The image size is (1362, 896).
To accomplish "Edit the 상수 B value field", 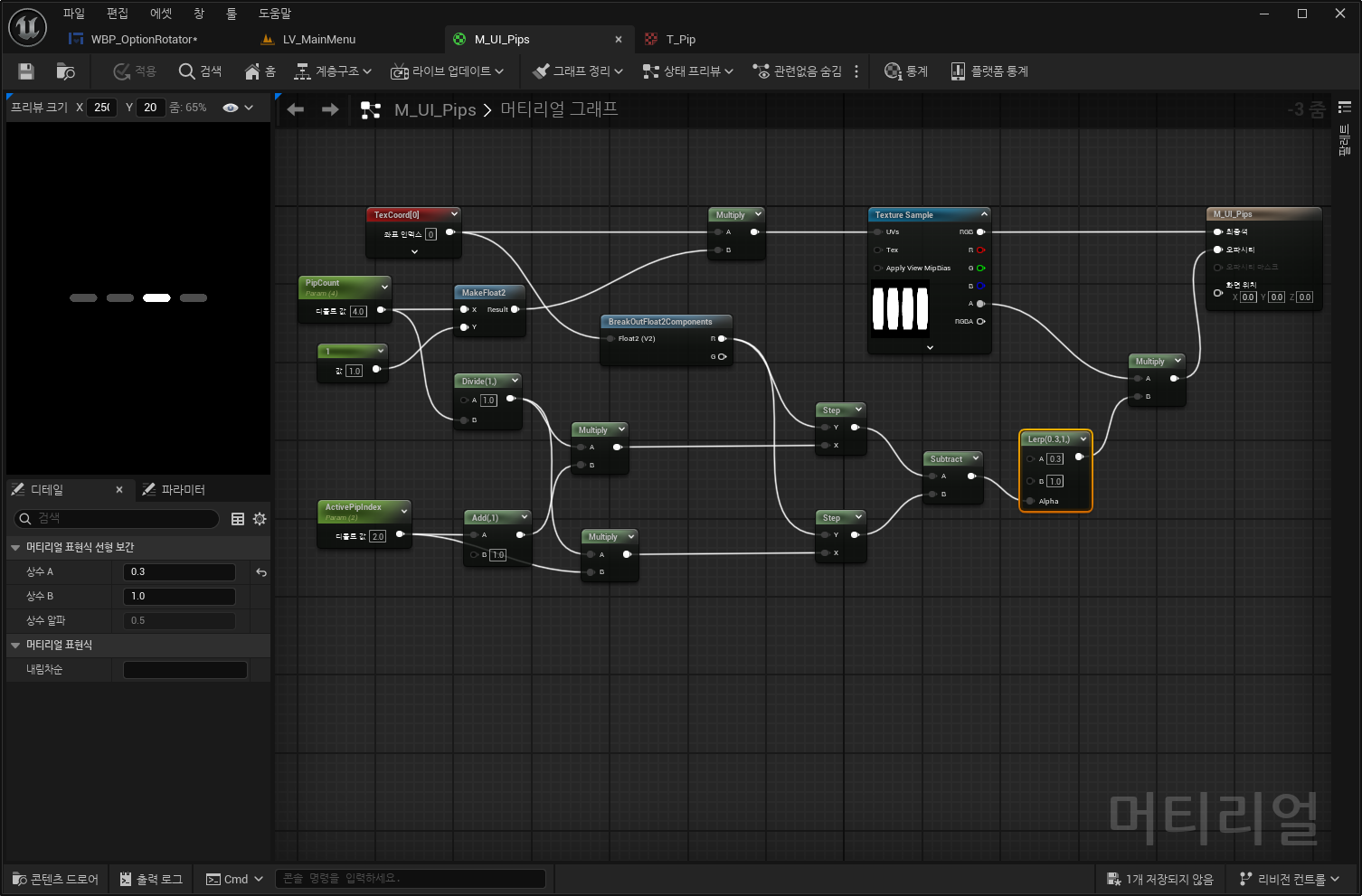I will (179, 596).
